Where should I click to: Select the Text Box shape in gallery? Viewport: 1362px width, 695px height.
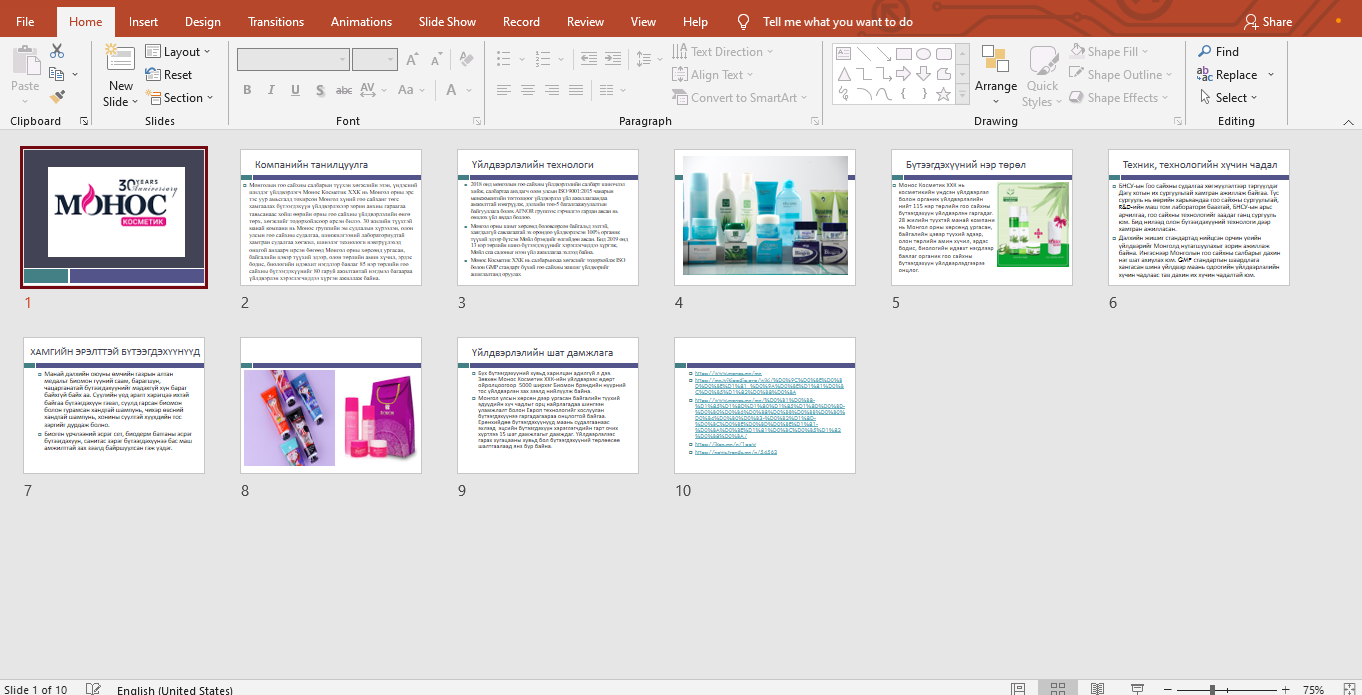[x=844, y=53]
